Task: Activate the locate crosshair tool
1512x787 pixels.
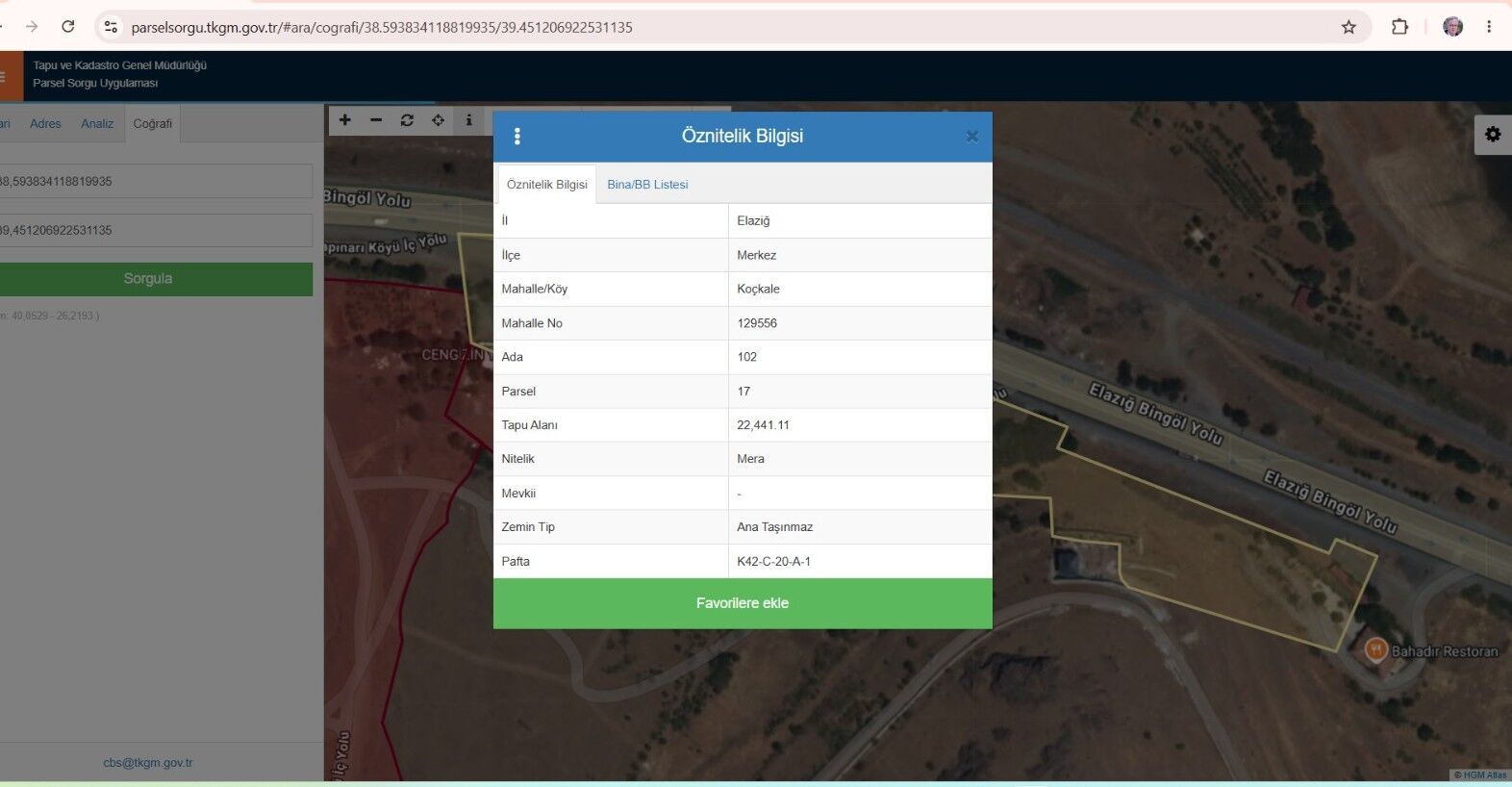Action: coord(438,120)
